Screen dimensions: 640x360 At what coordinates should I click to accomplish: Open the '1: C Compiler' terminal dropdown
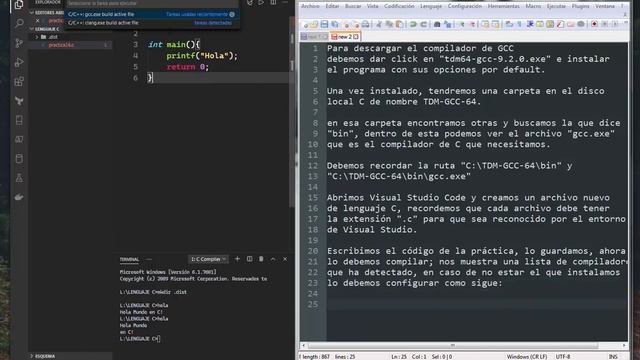coord(208,259)
